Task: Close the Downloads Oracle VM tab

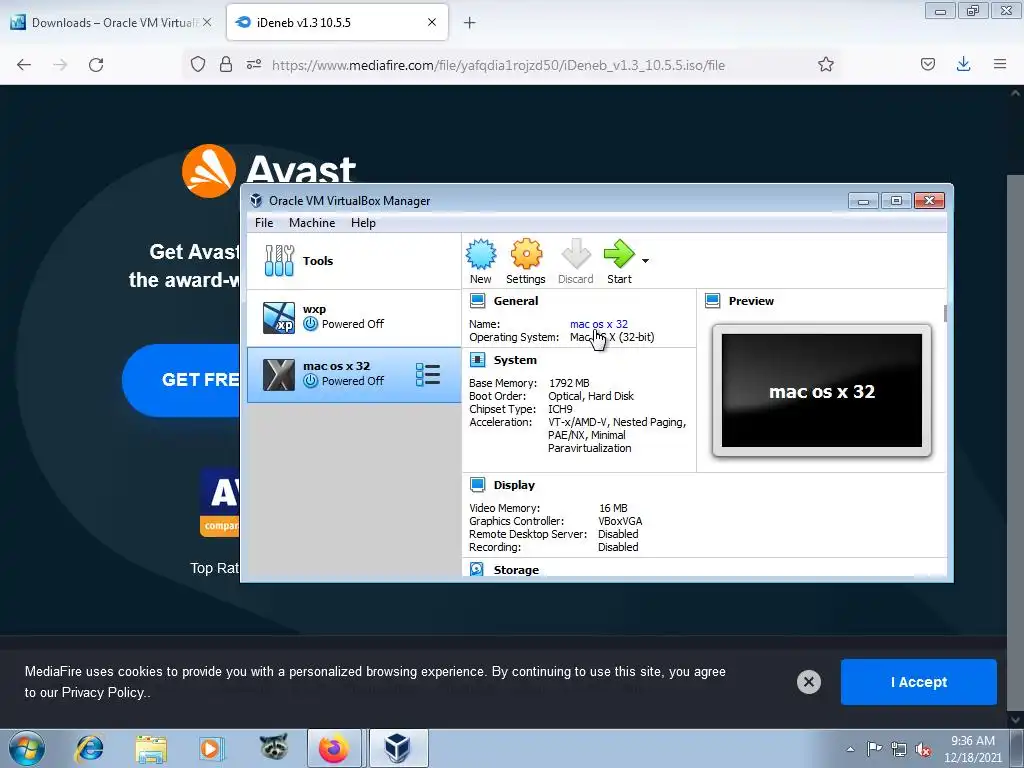Action: [207, 22]
